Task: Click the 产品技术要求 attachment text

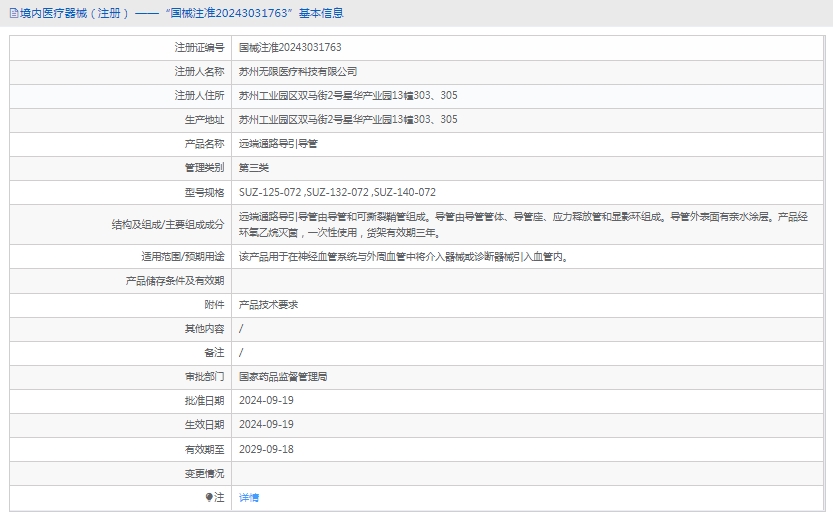Action: click(268, 304)
